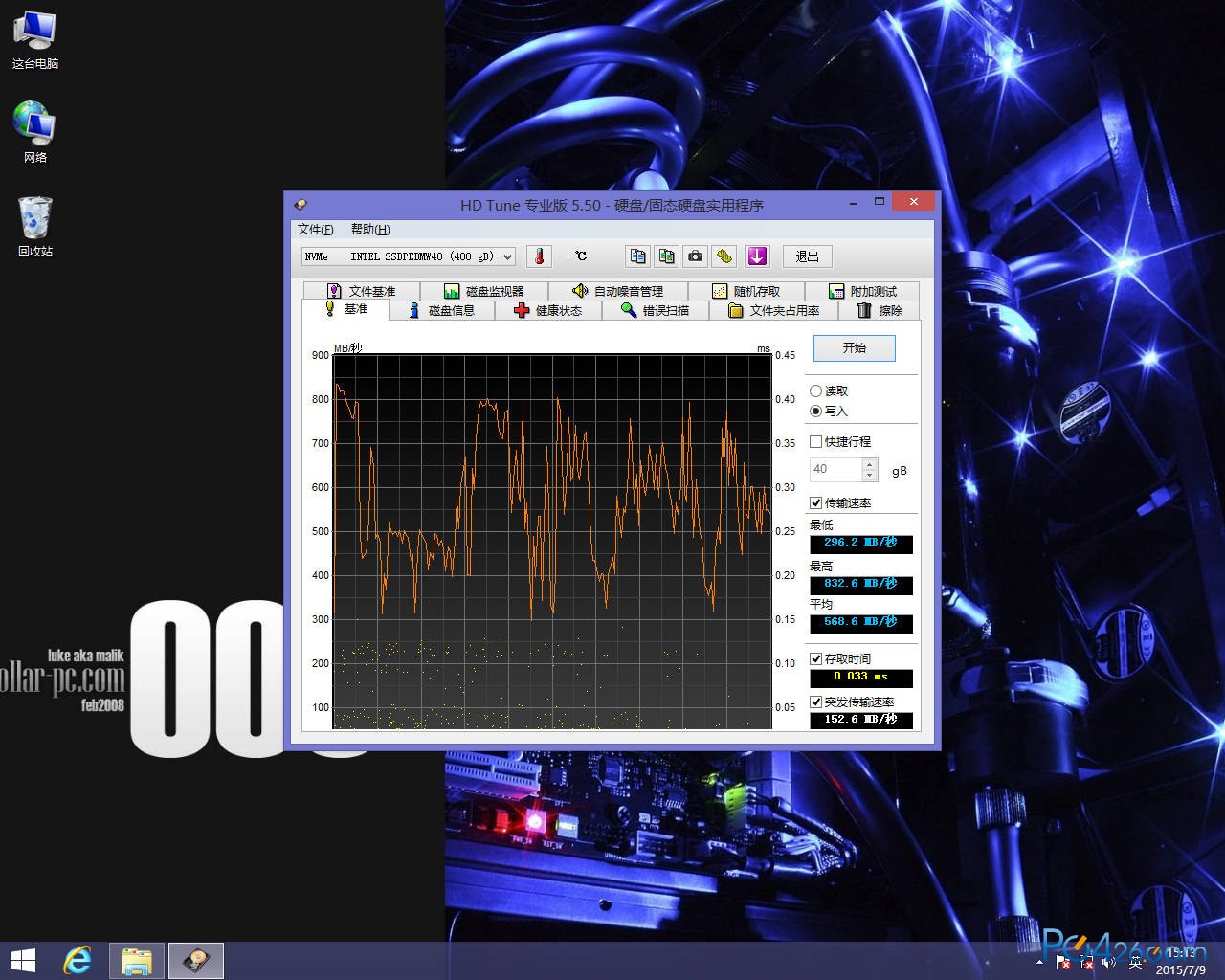Open Action Center flag tray icon
The height and width of the screenshot is (980, 1225).
click(x=1063, y=962)
